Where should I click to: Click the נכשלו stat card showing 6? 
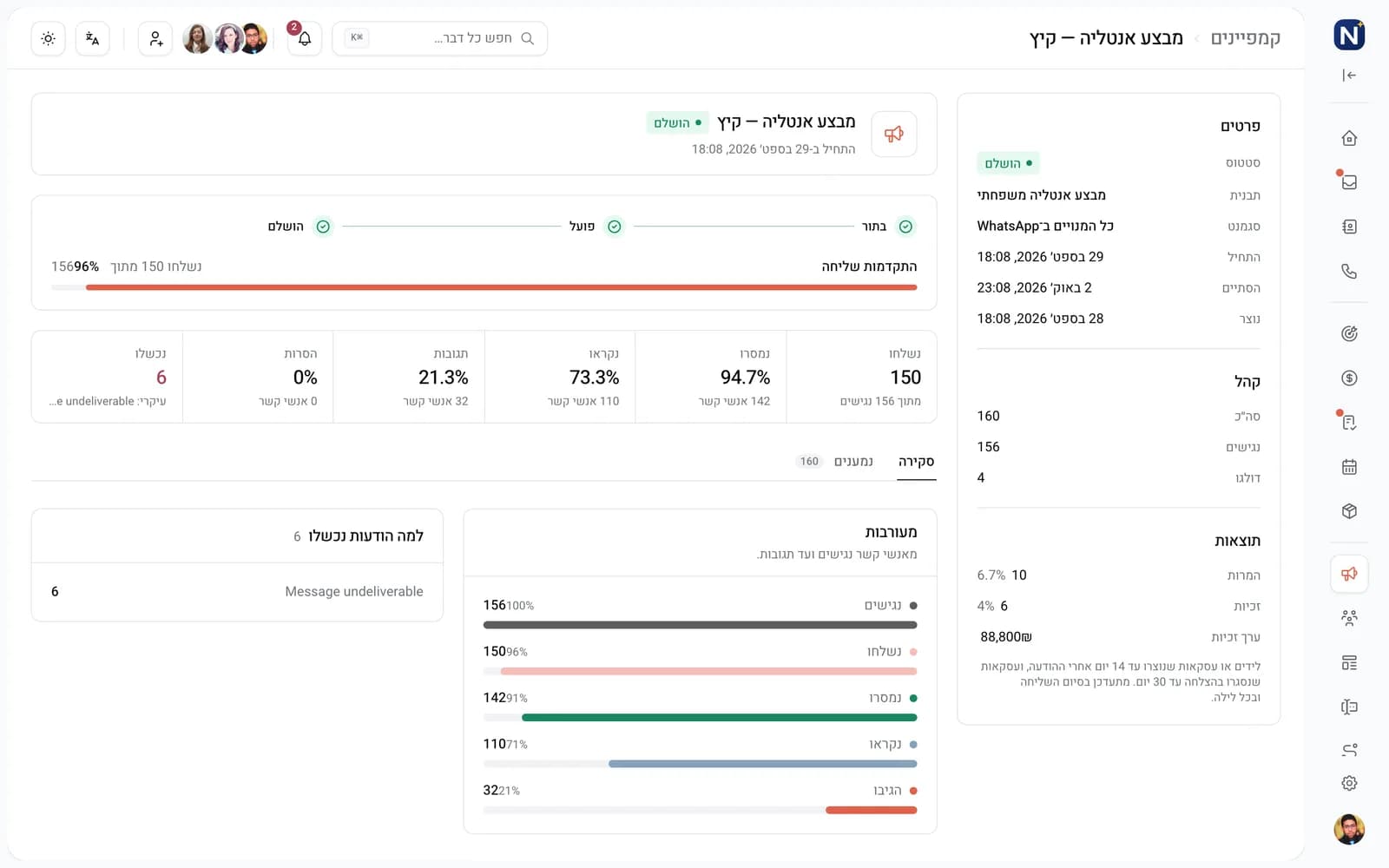pos(108,377)
